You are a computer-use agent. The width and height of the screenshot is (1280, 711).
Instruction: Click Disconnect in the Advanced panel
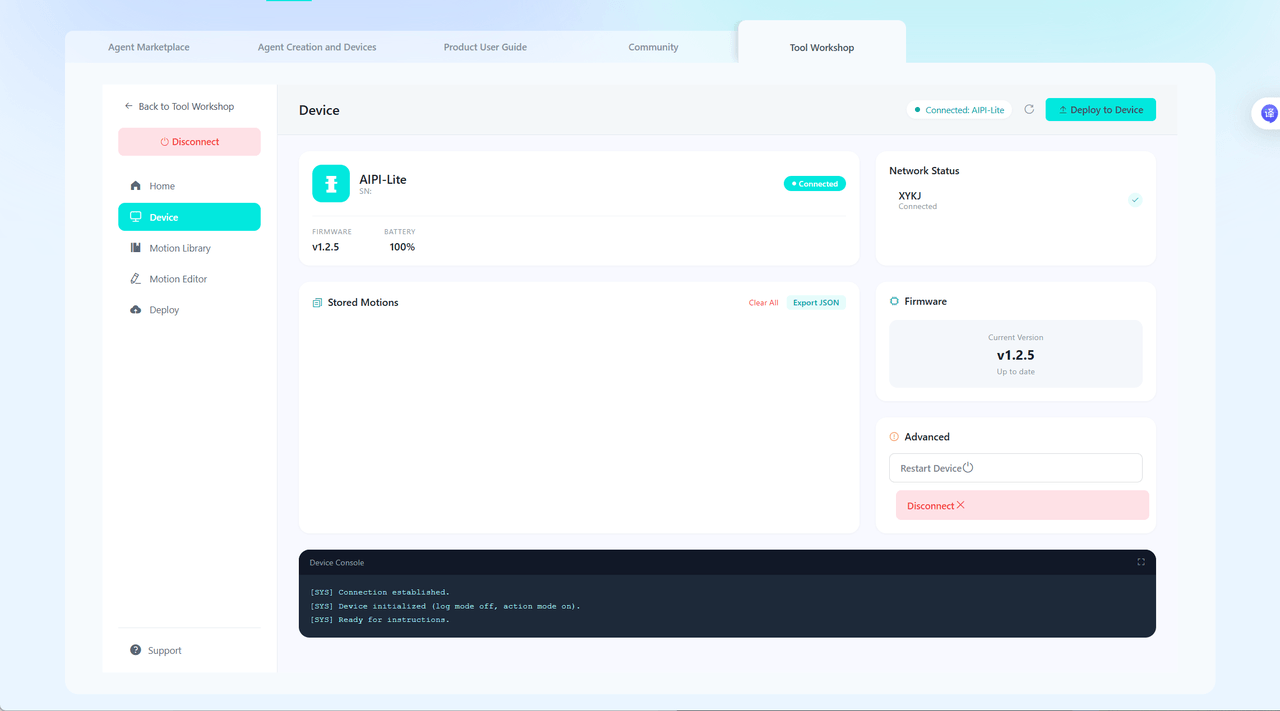pyautogui.click(x=1022, y=505)
